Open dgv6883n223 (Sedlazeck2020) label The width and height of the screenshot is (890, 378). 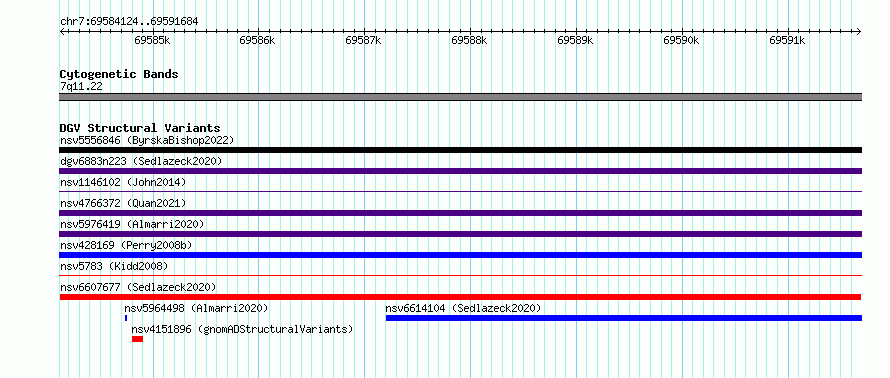coord(141,161)
